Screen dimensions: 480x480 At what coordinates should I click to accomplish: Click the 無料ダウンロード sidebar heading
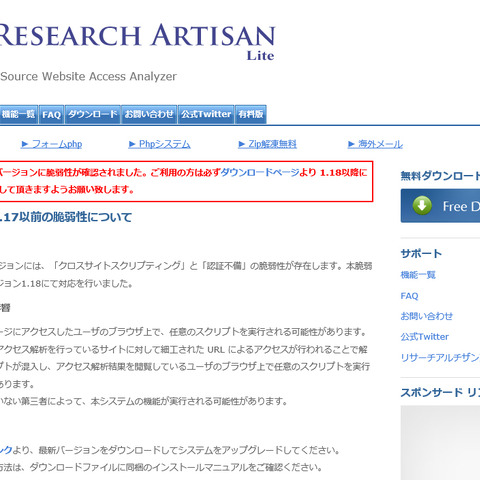[440, 176]
